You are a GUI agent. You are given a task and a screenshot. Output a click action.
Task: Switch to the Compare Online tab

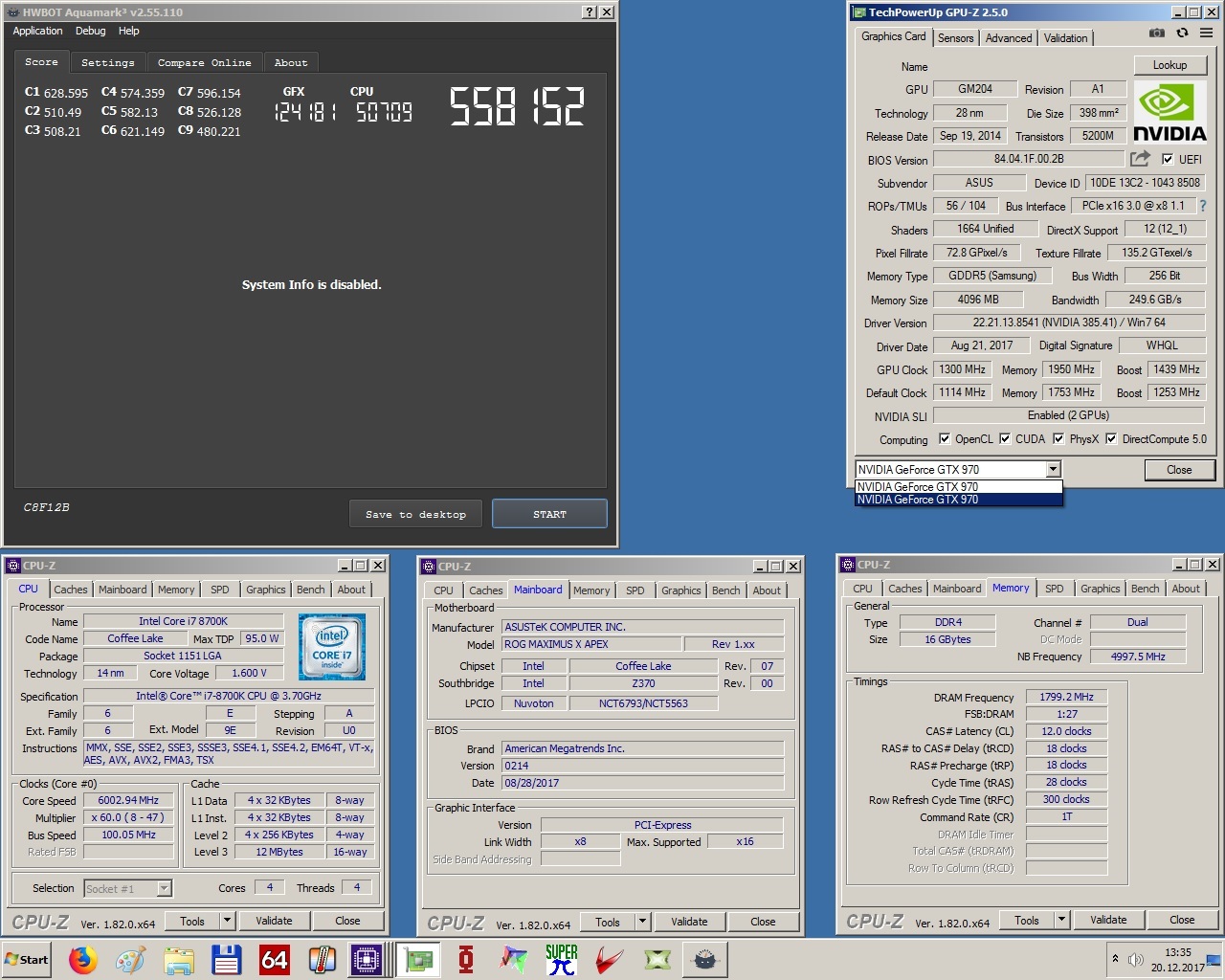click(x=205, y=62)
